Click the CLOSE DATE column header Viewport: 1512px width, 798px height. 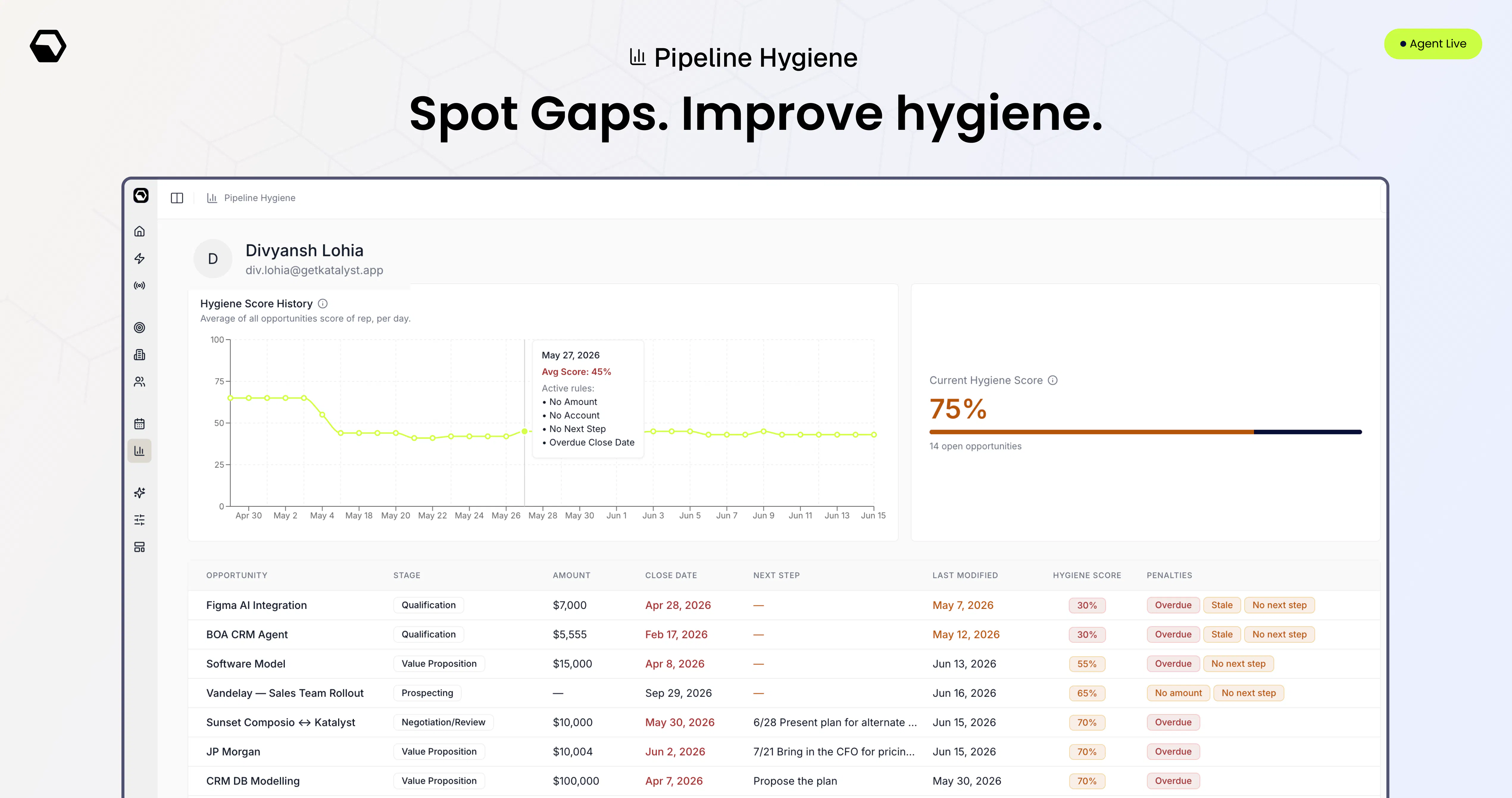(671, 576)
